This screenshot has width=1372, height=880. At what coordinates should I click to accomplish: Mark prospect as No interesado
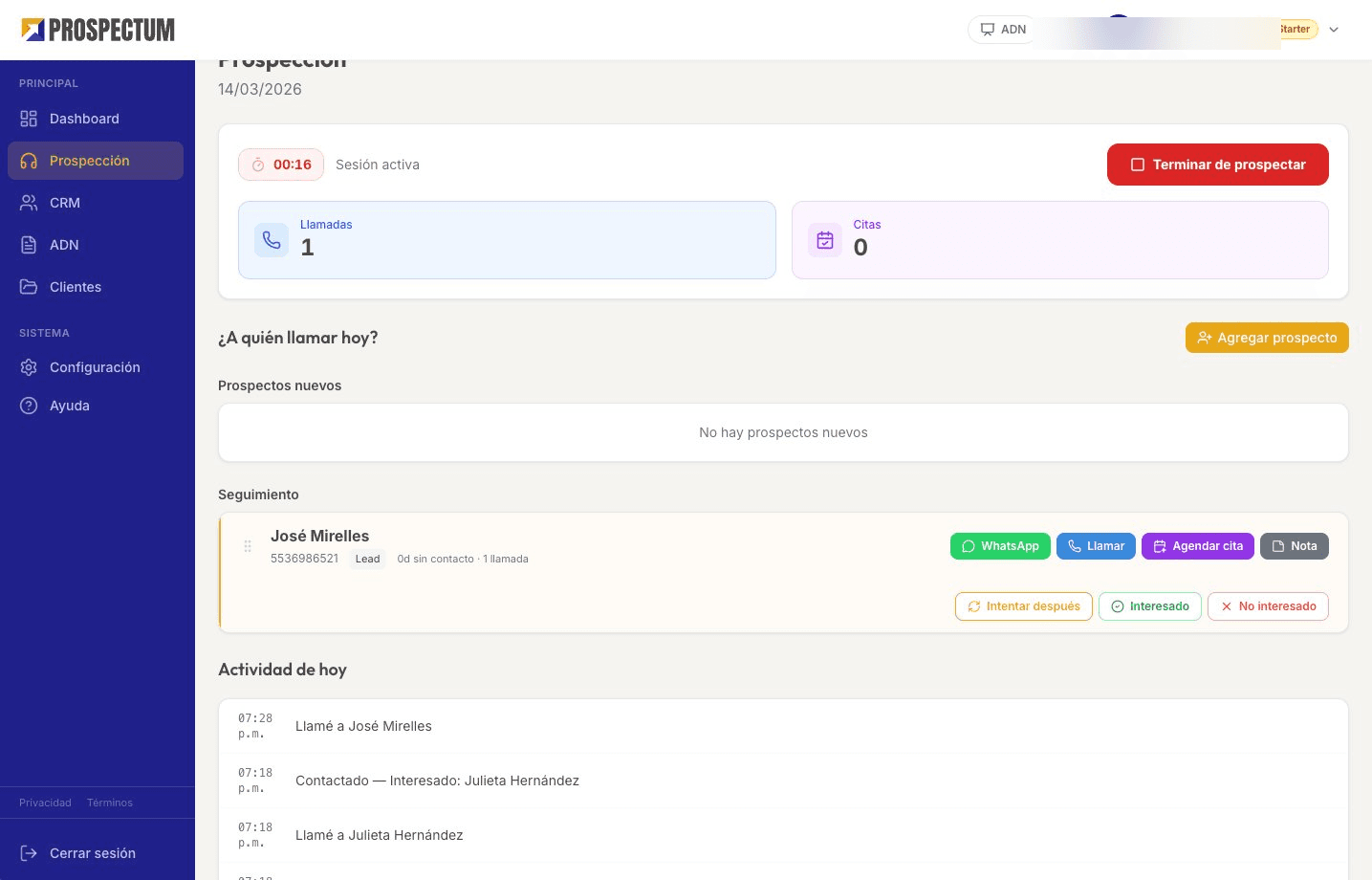(x=1268, y=606)
